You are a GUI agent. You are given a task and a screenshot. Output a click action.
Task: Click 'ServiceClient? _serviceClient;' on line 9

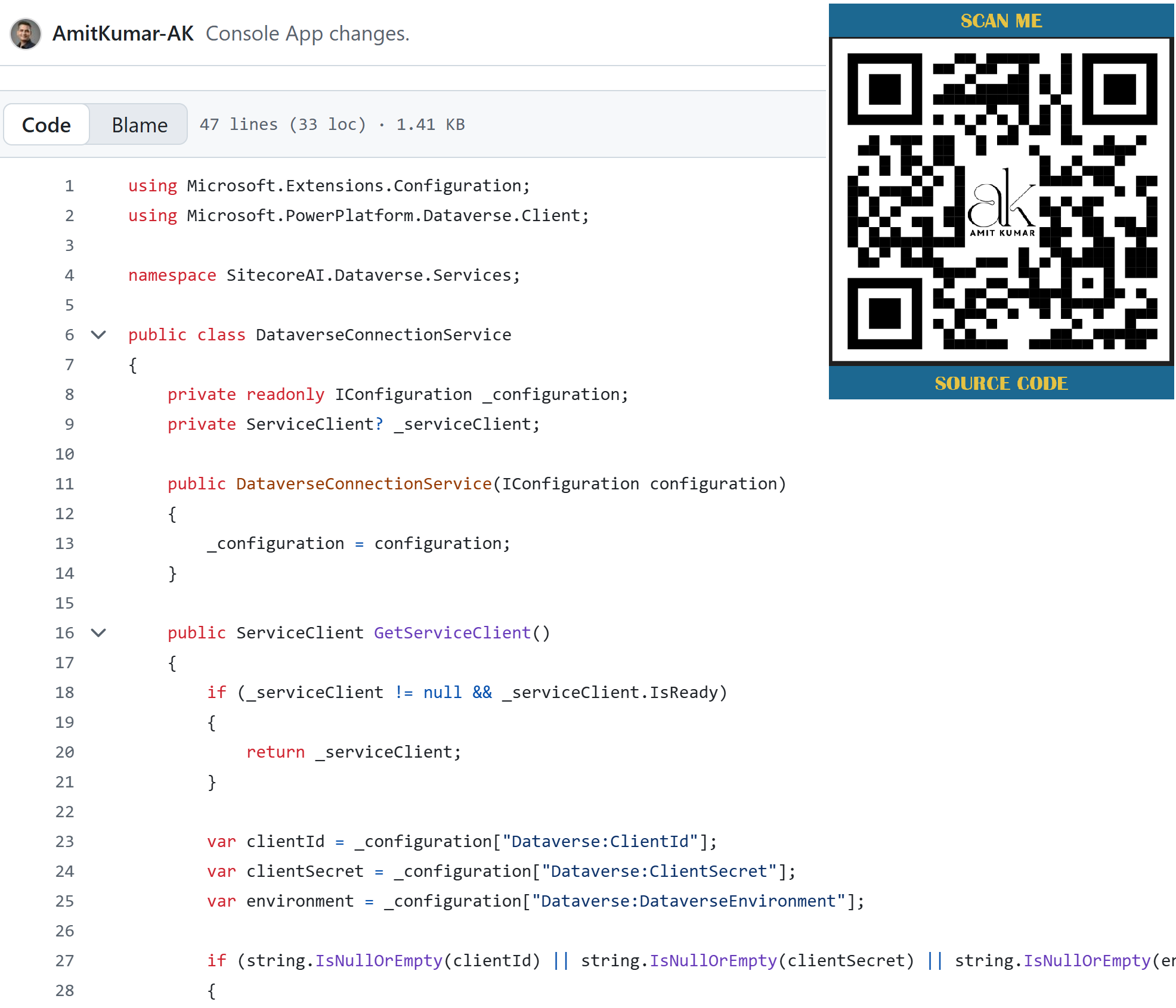click(x=393, y=424)
